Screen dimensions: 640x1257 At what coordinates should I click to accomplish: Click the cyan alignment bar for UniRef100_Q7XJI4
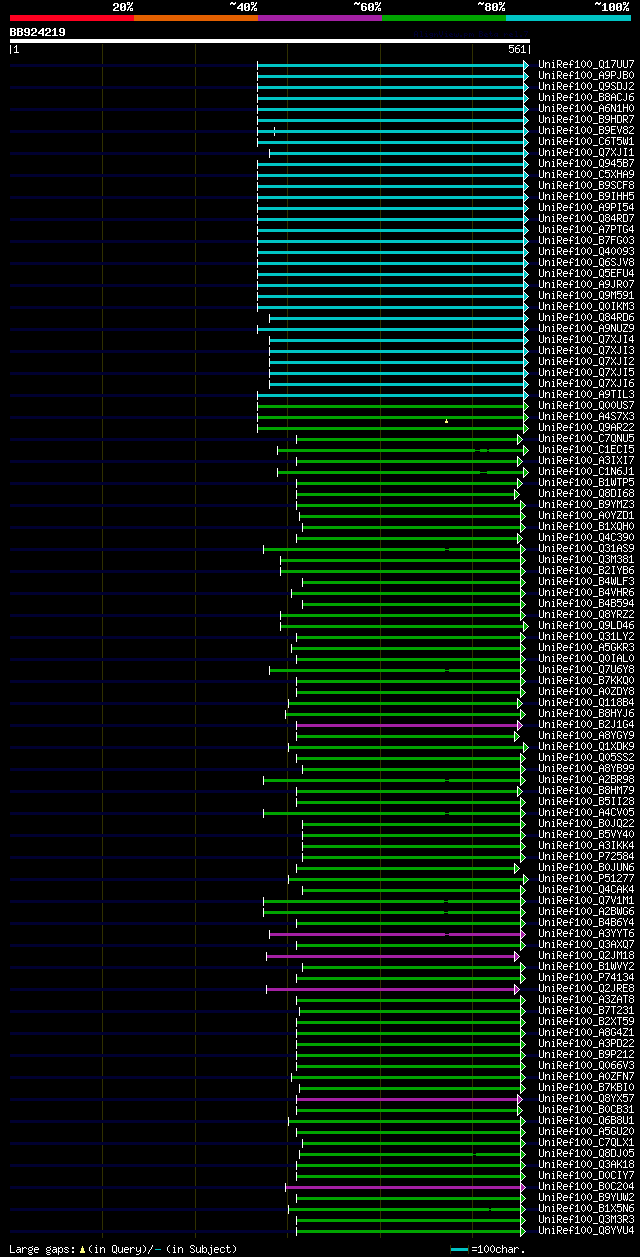click(x=398, y=339)
